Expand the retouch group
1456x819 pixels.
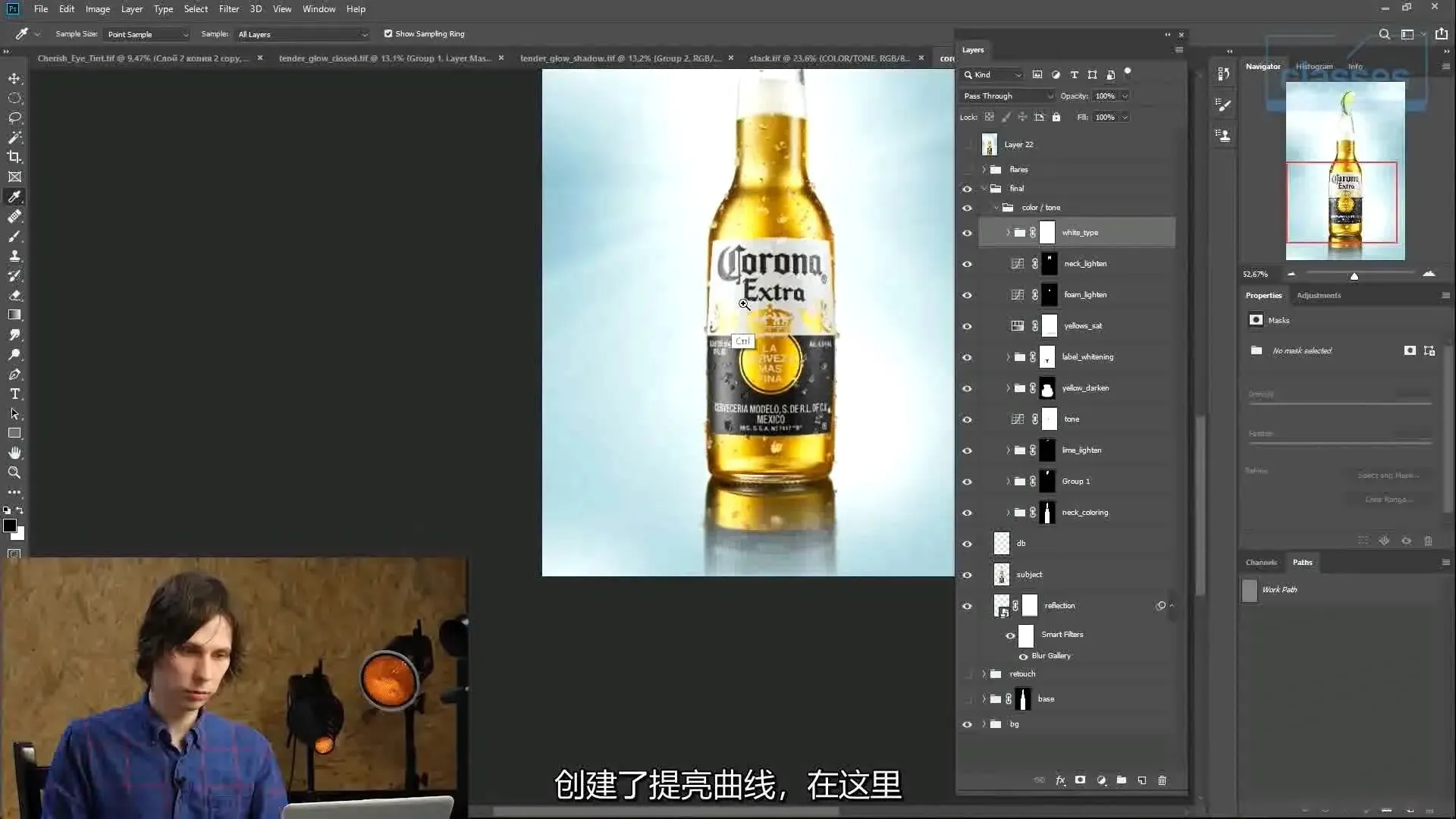tap(984, 674)
